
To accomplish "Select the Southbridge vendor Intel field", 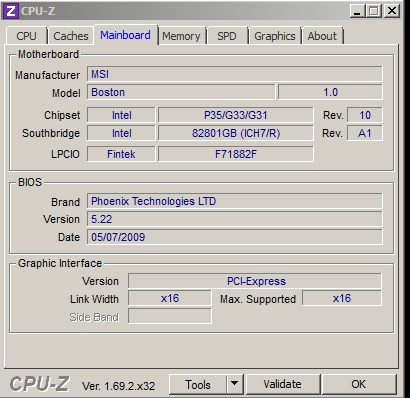I will coord(121,133).
